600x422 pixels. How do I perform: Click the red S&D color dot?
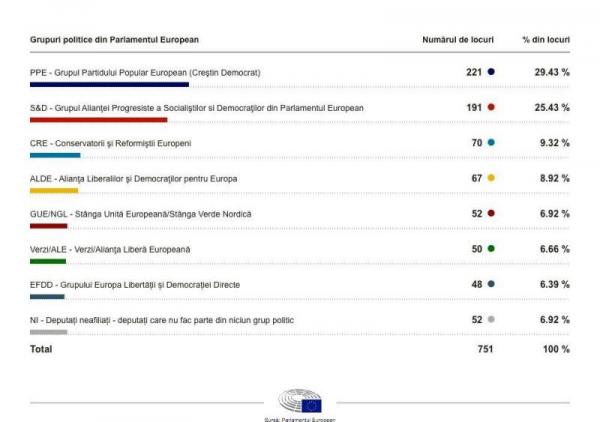491,107
